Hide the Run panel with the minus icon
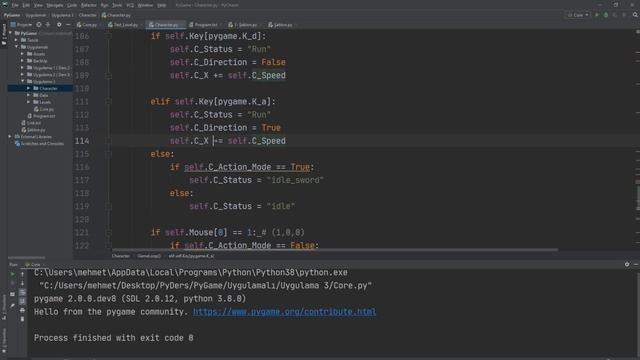 pos(636,264)
